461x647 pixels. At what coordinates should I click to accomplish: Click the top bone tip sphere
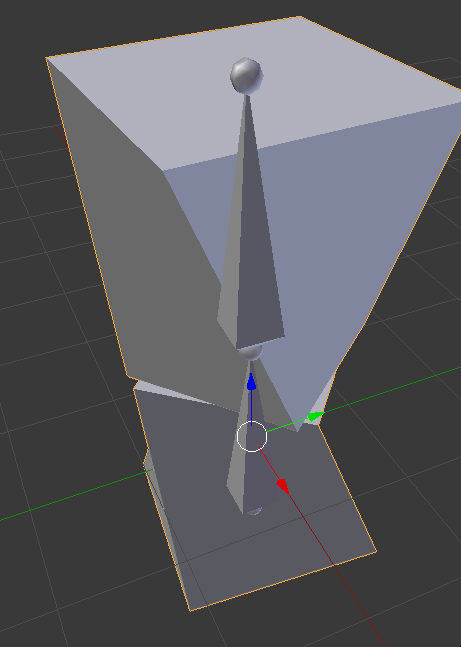coord(246,76)
